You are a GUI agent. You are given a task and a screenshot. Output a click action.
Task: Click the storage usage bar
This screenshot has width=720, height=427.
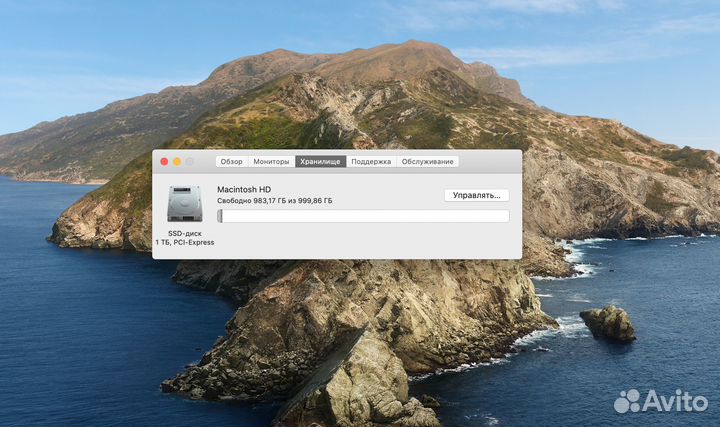pyautogui.click(x=363, y=216)
